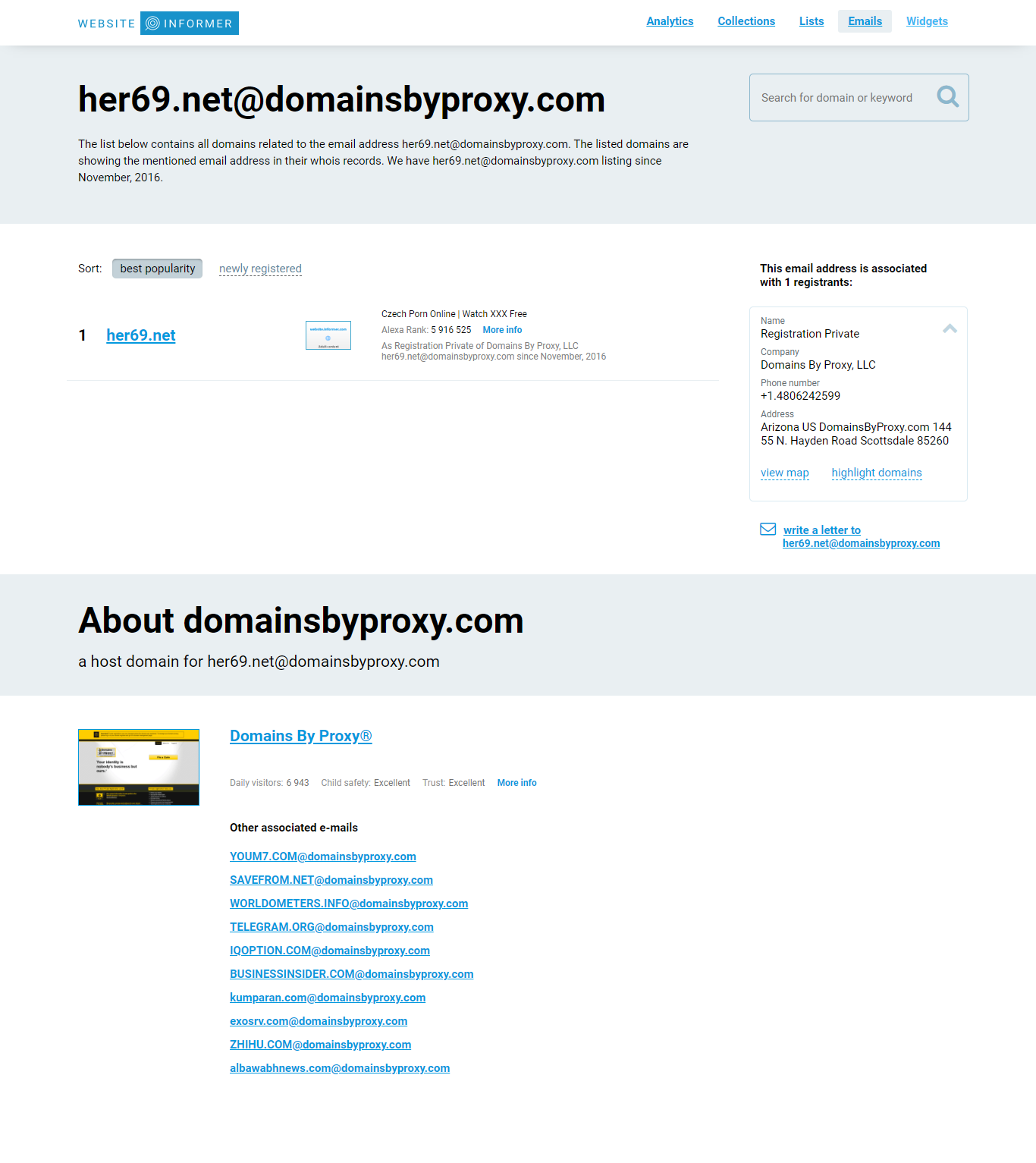Image resolution: width=1036 pixels, height=1163 pixels.
Task: Open albawabhnews.com@domainsbyproxy.com email link
Action: click(x=340, y=1068)
